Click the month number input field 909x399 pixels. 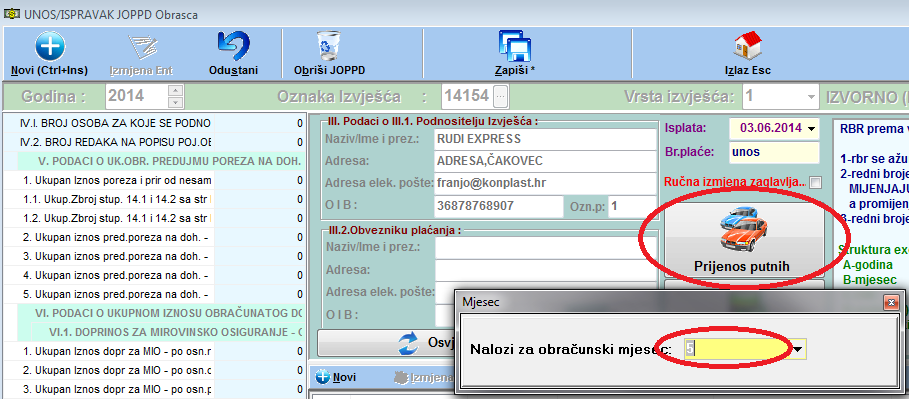[737, 350]
